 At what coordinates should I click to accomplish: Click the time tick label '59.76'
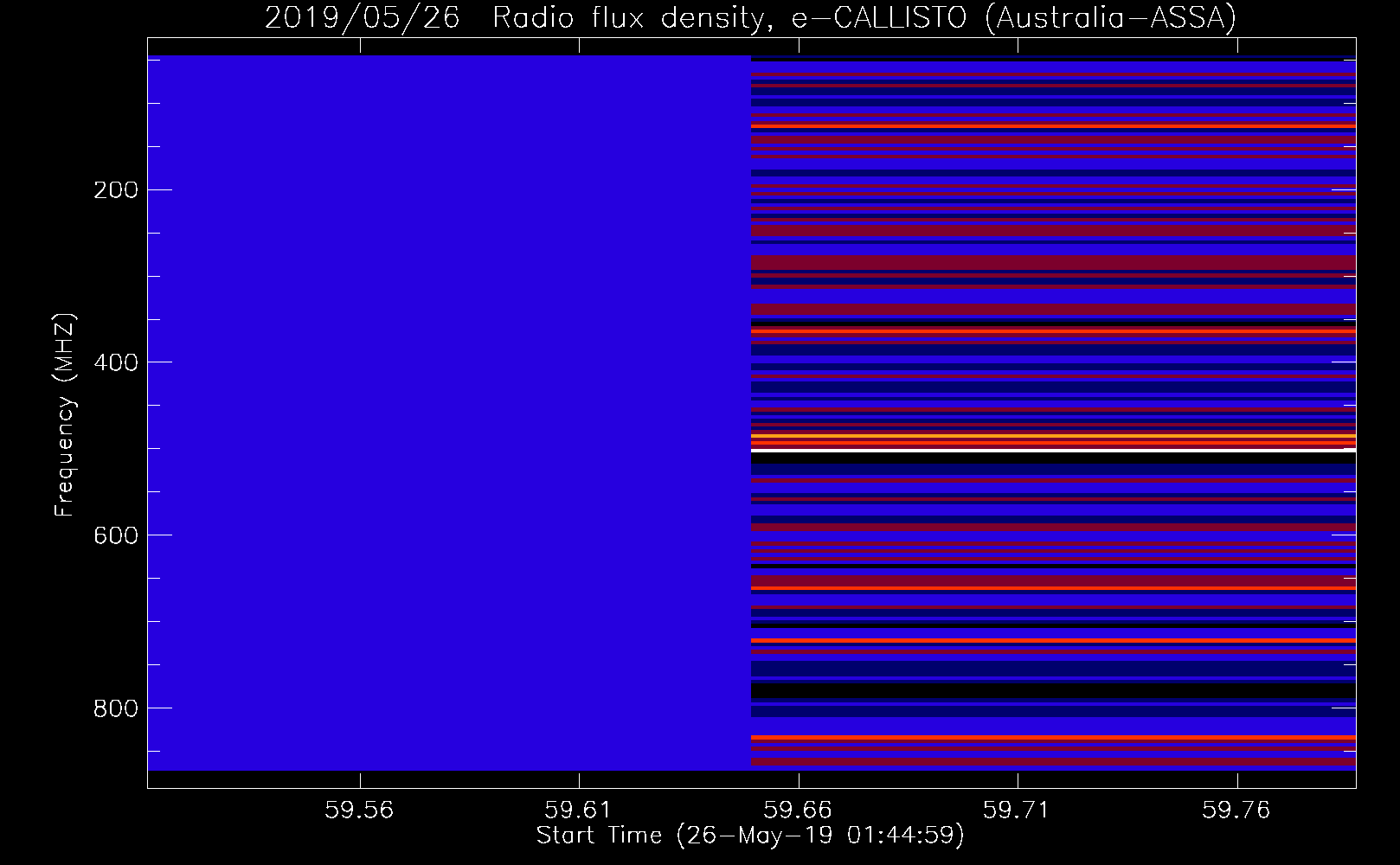pos(1238,810)
